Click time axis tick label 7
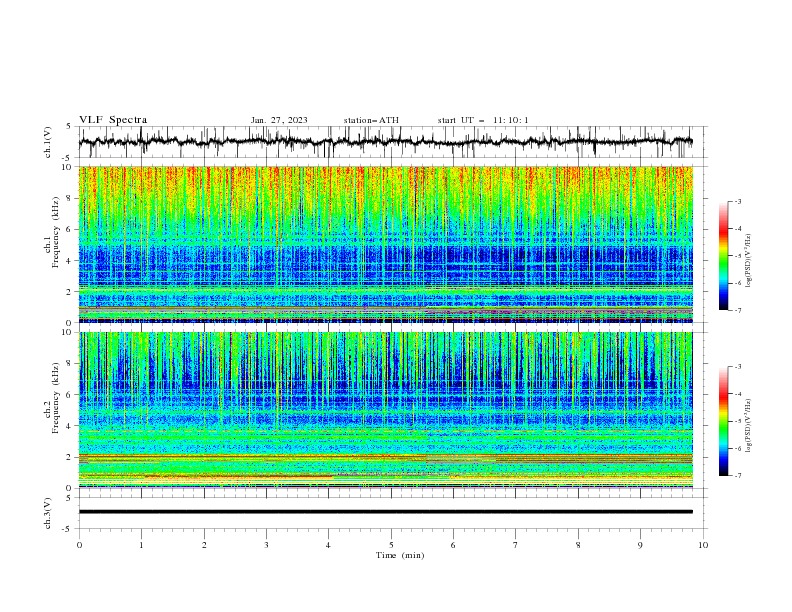The image size is (792, 612). click(x=516, y=545)
